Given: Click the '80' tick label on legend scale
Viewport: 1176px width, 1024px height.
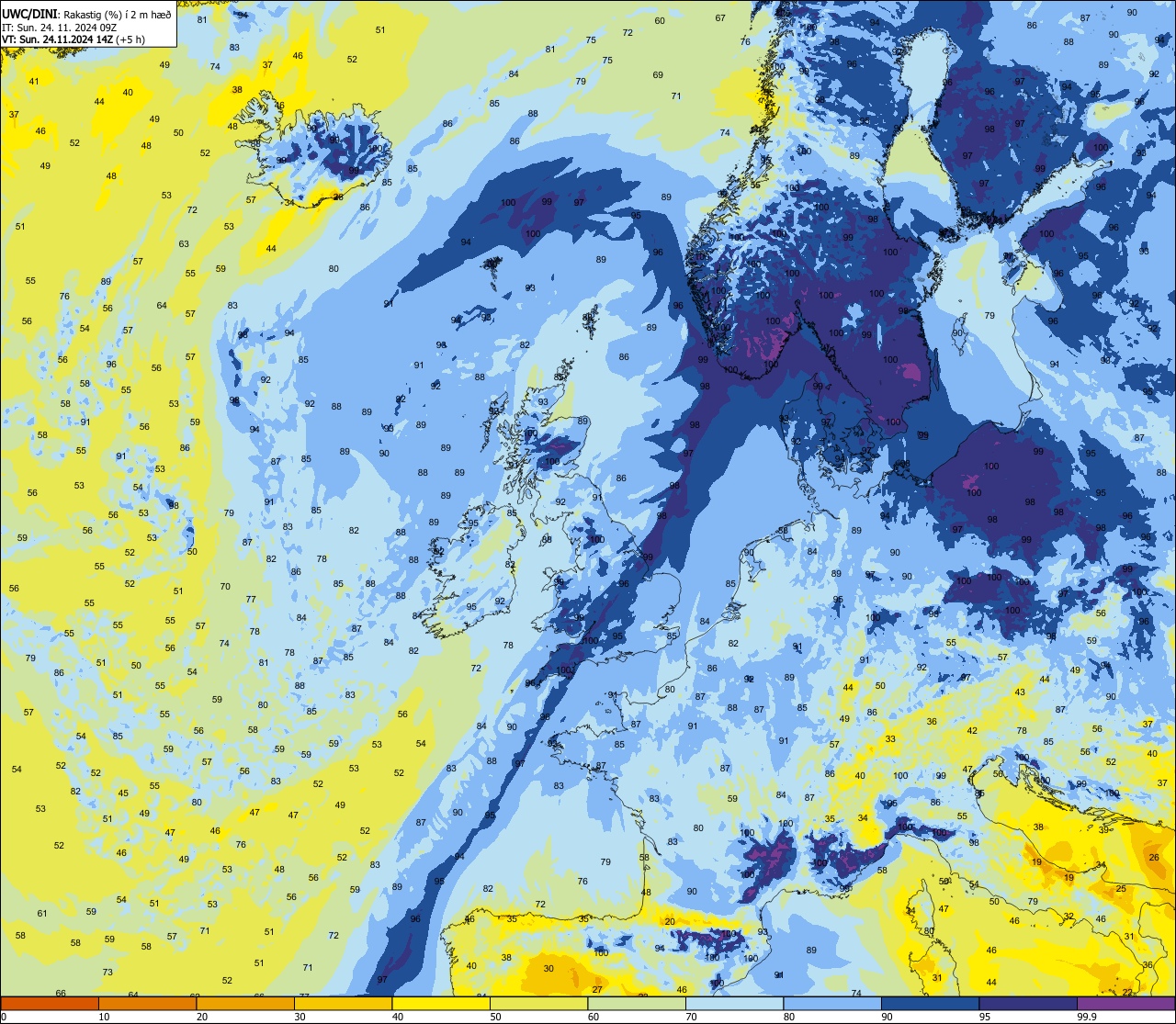Looking at the screenshot, I should point(788,1017).
